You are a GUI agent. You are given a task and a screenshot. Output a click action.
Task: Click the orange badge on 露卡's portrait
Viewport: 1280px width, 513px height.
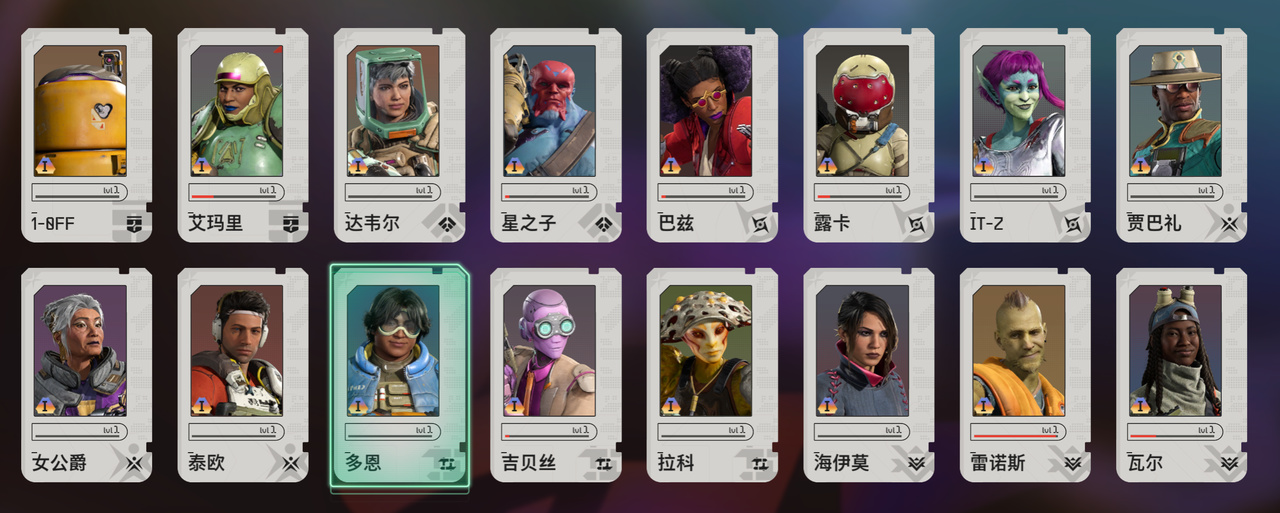point(827,166)
